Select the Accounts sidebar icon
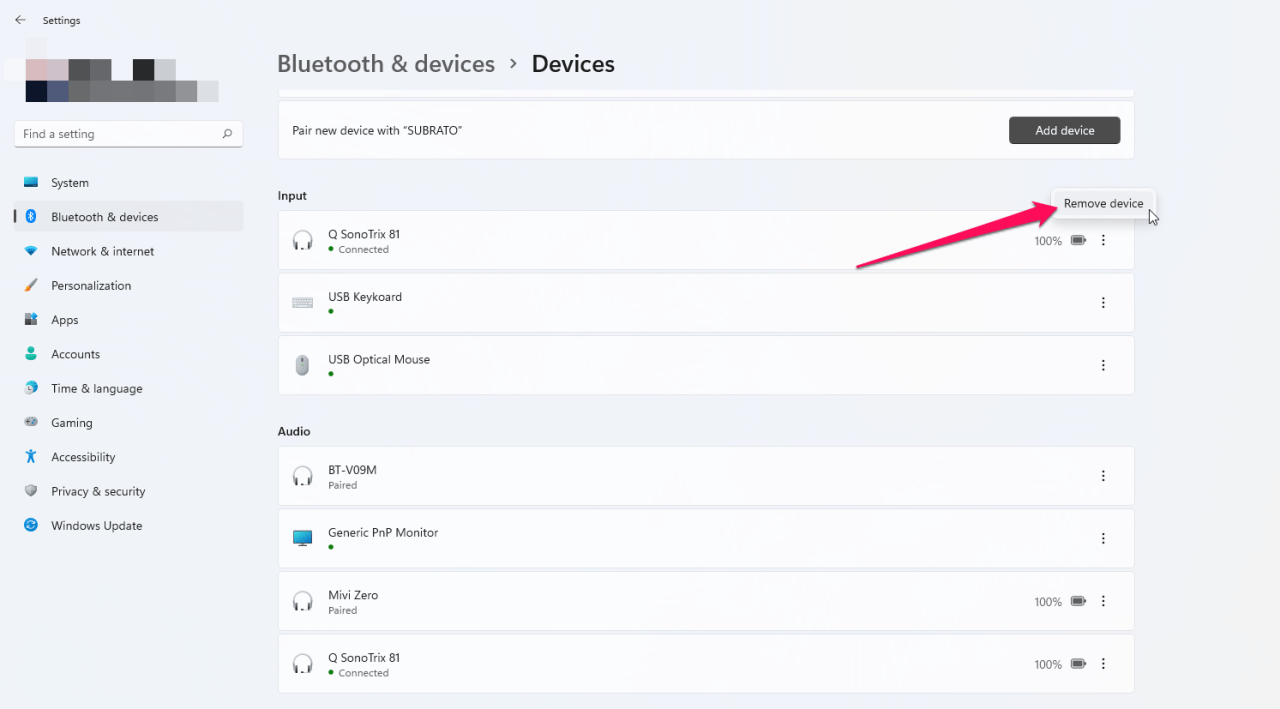This screenshot has width=1280, height=709. point(31,354)
